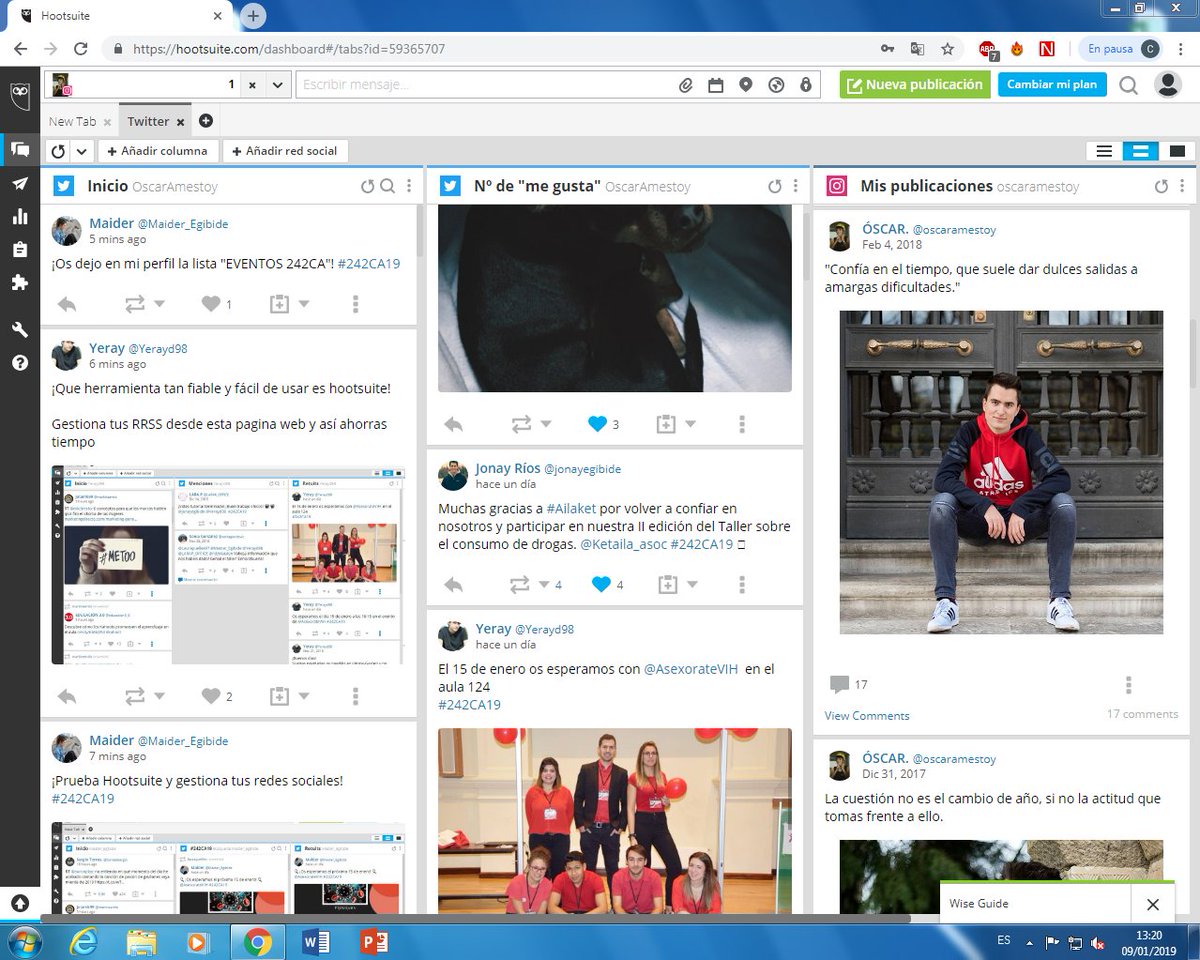Viewport: 1200px width, 960px height.
Task: Open the Help question mark icon
Action: [19, 363]
